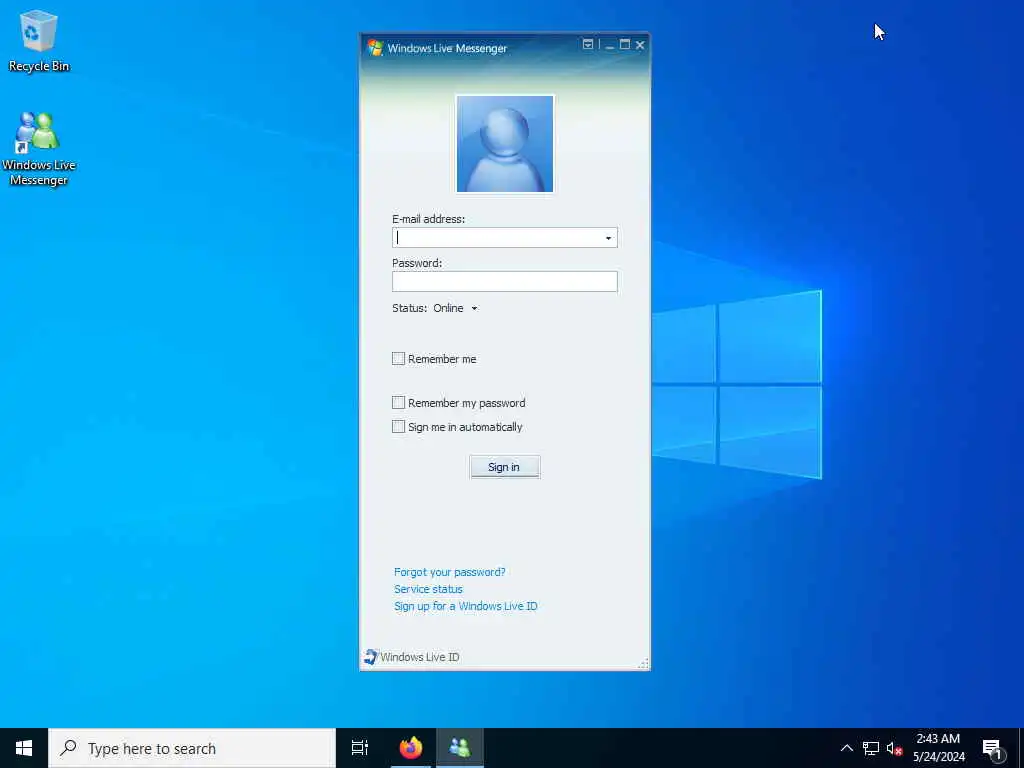Open the Windows Start menu
This screenshot has width=1024, height=768.
click(24, 748)
